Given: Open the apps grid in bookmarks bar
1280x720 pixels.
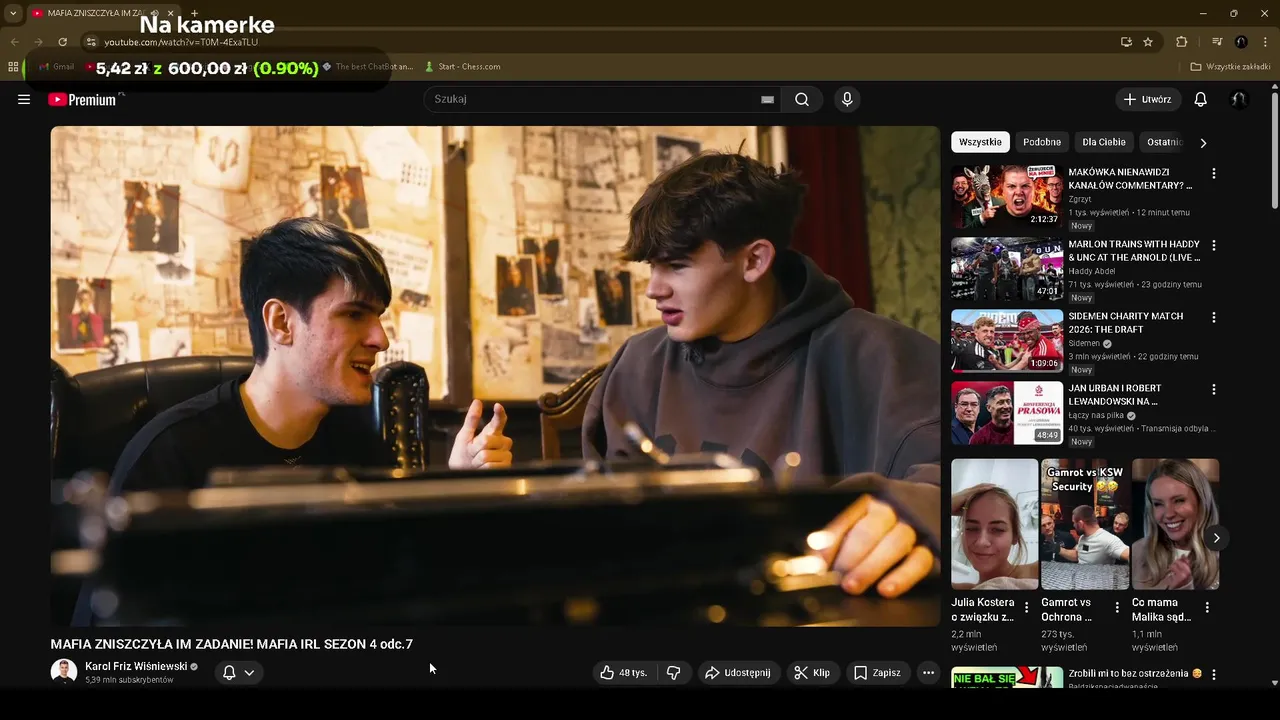Looking at the screenshot, I should pyautogui.click(x=13, y=67).
